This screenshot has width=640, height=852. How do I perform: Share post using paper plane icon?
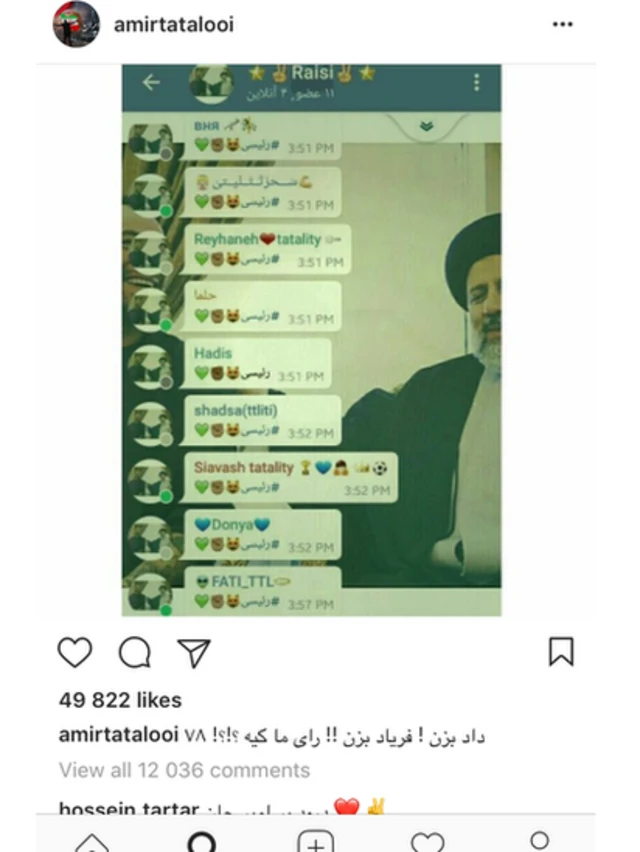(x=194, y=653)
